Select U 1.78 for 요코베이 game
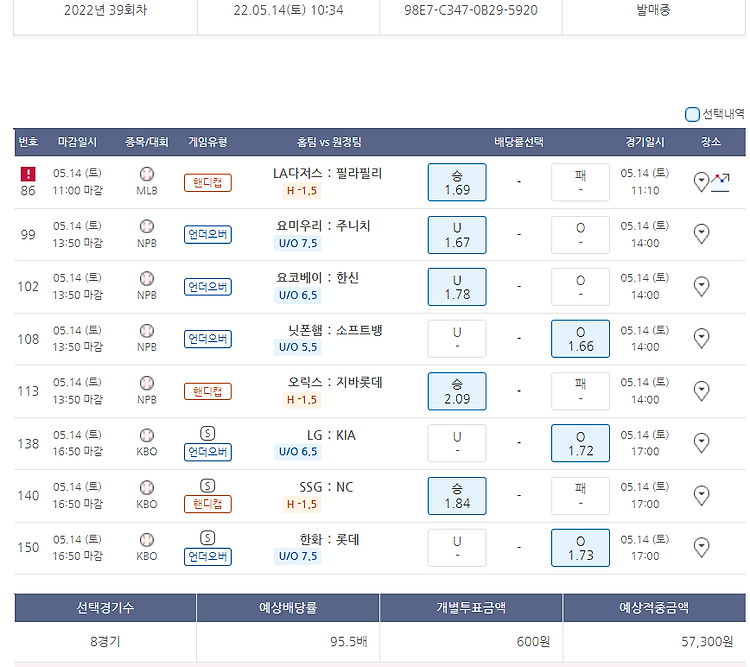Screen dimensions: 750x667 point(457,287)
